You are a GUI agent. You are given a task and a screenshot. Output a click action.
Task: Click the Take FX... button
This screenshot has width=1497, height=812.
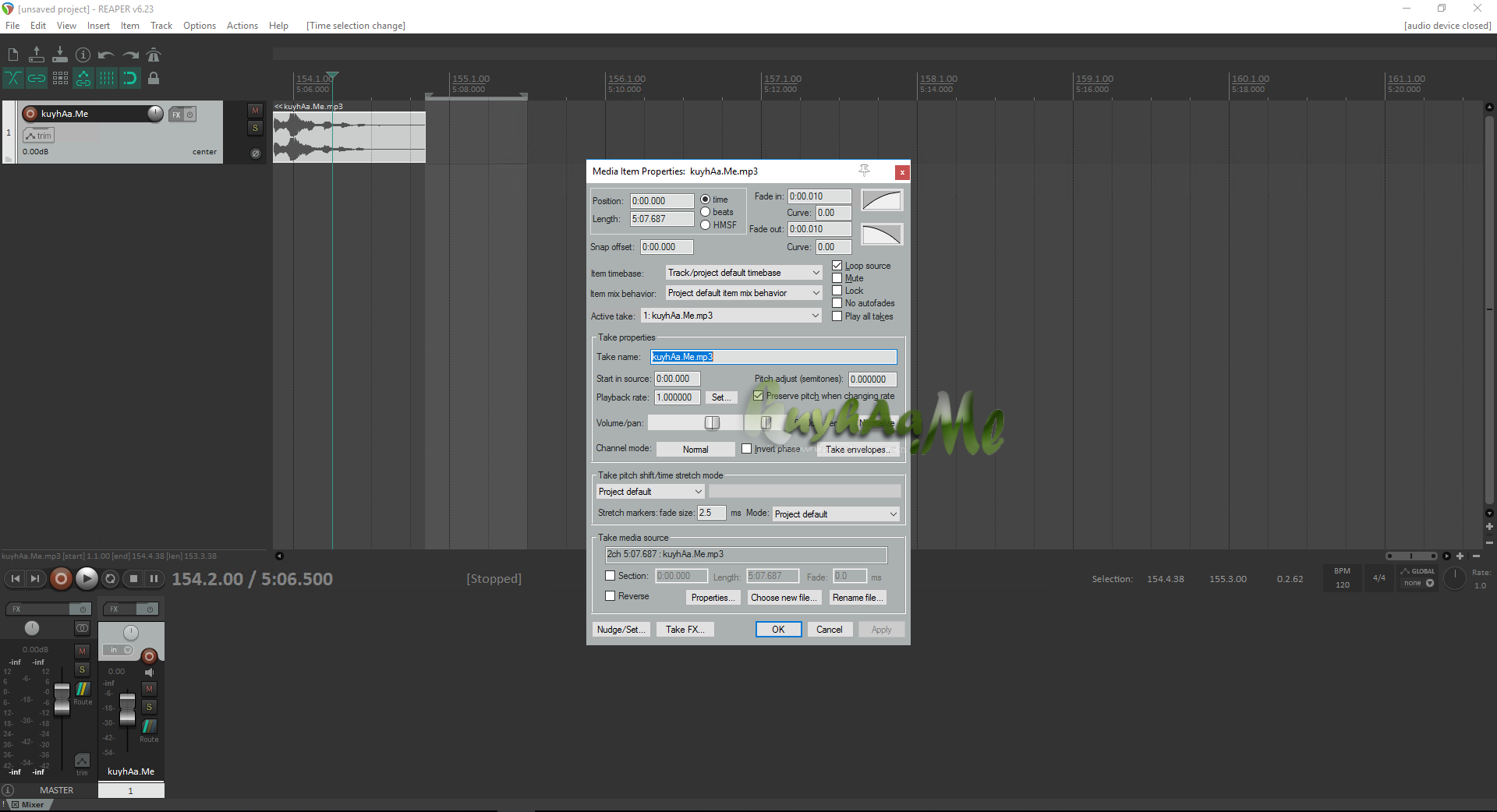coord(685,630)
